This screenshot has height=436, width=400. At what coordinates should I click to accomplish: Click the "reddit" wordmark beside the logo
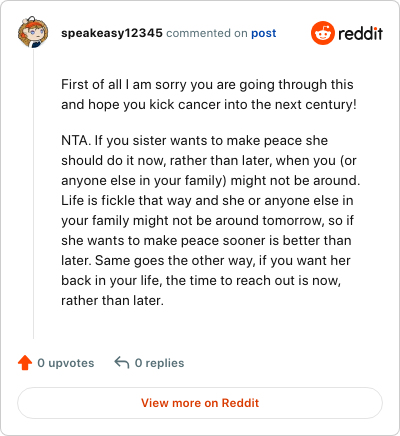coord(361,34)
